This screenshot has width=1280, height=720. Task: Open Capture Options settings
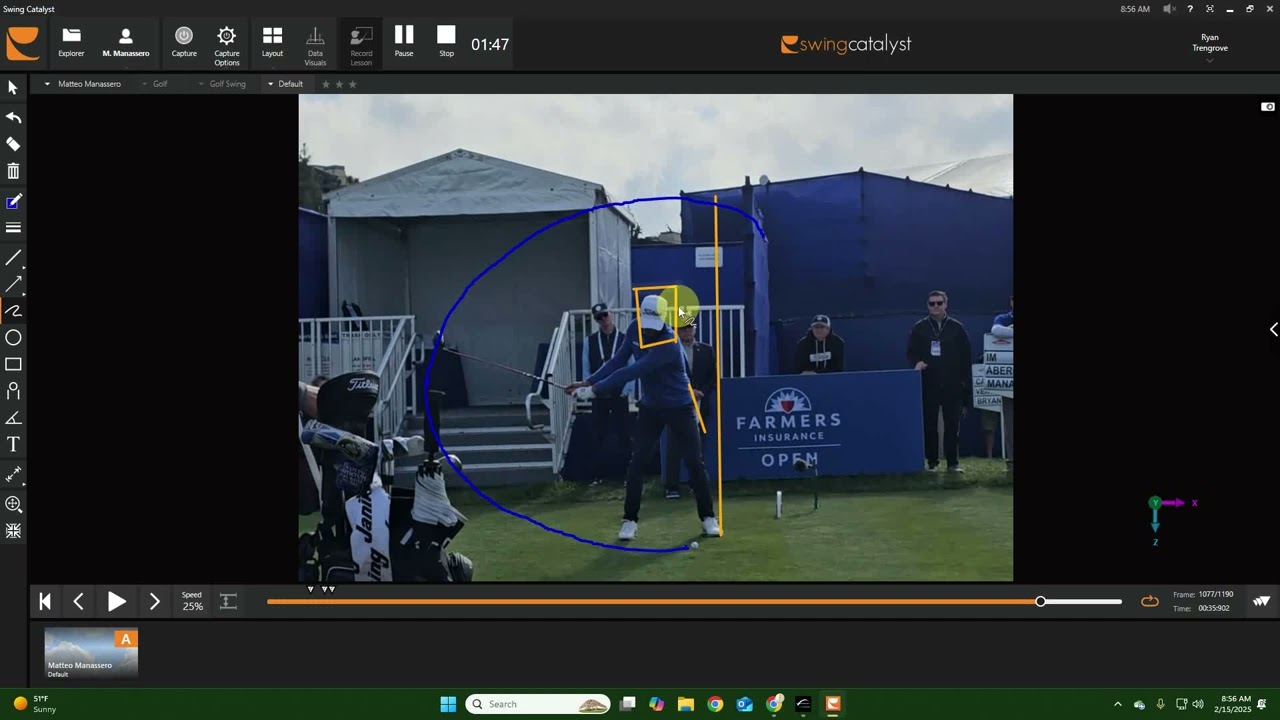pyautogui.click(x=227, y=46)
